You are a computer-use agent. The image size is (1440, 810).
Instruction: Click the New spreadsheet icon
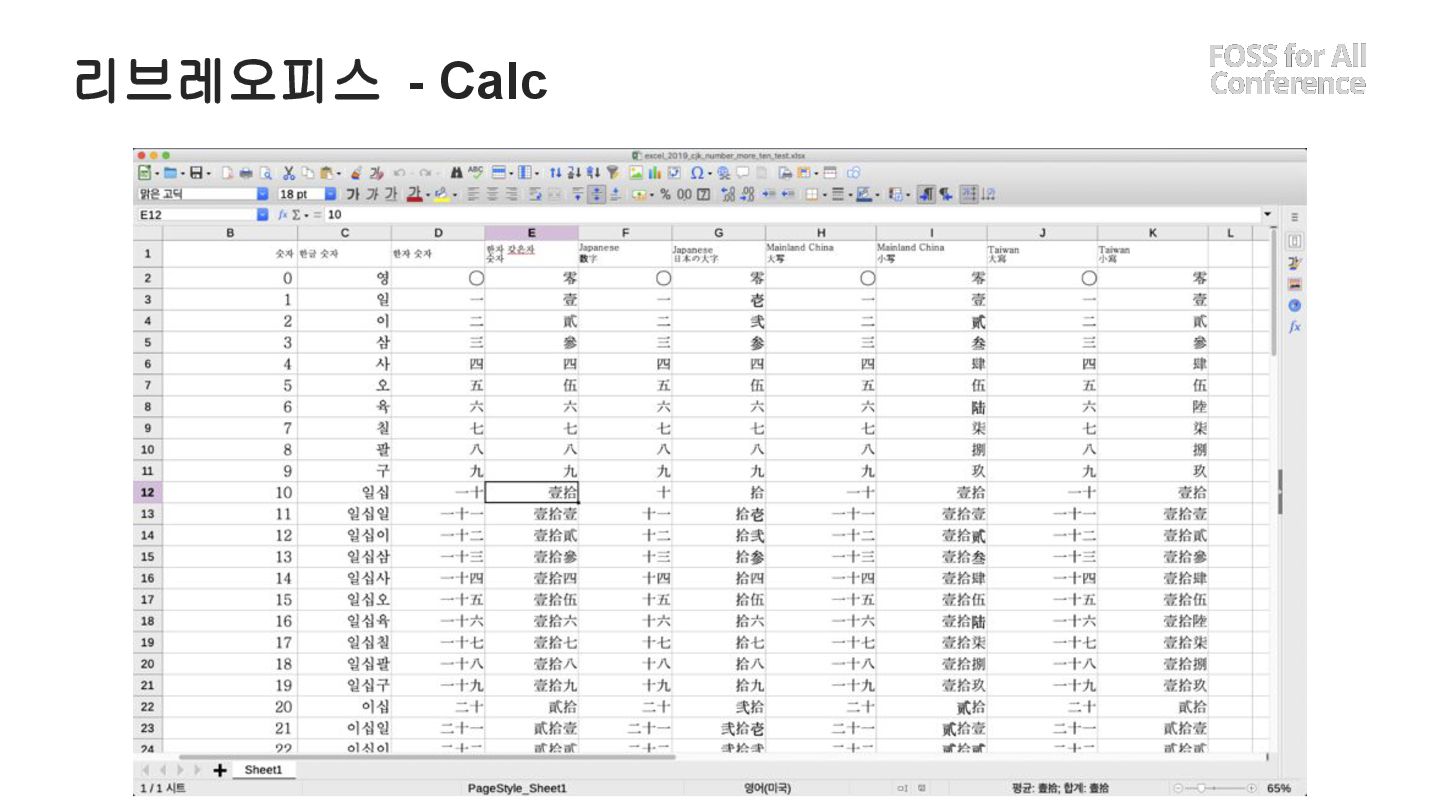pos(144,173)
